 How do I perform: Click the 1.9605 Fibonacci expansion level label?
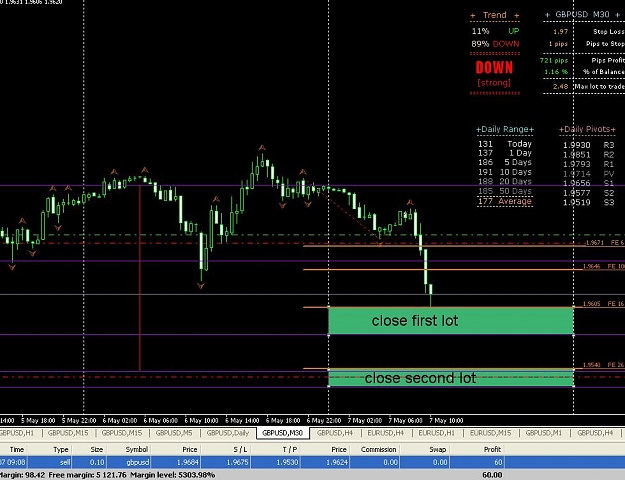point(592,304)
